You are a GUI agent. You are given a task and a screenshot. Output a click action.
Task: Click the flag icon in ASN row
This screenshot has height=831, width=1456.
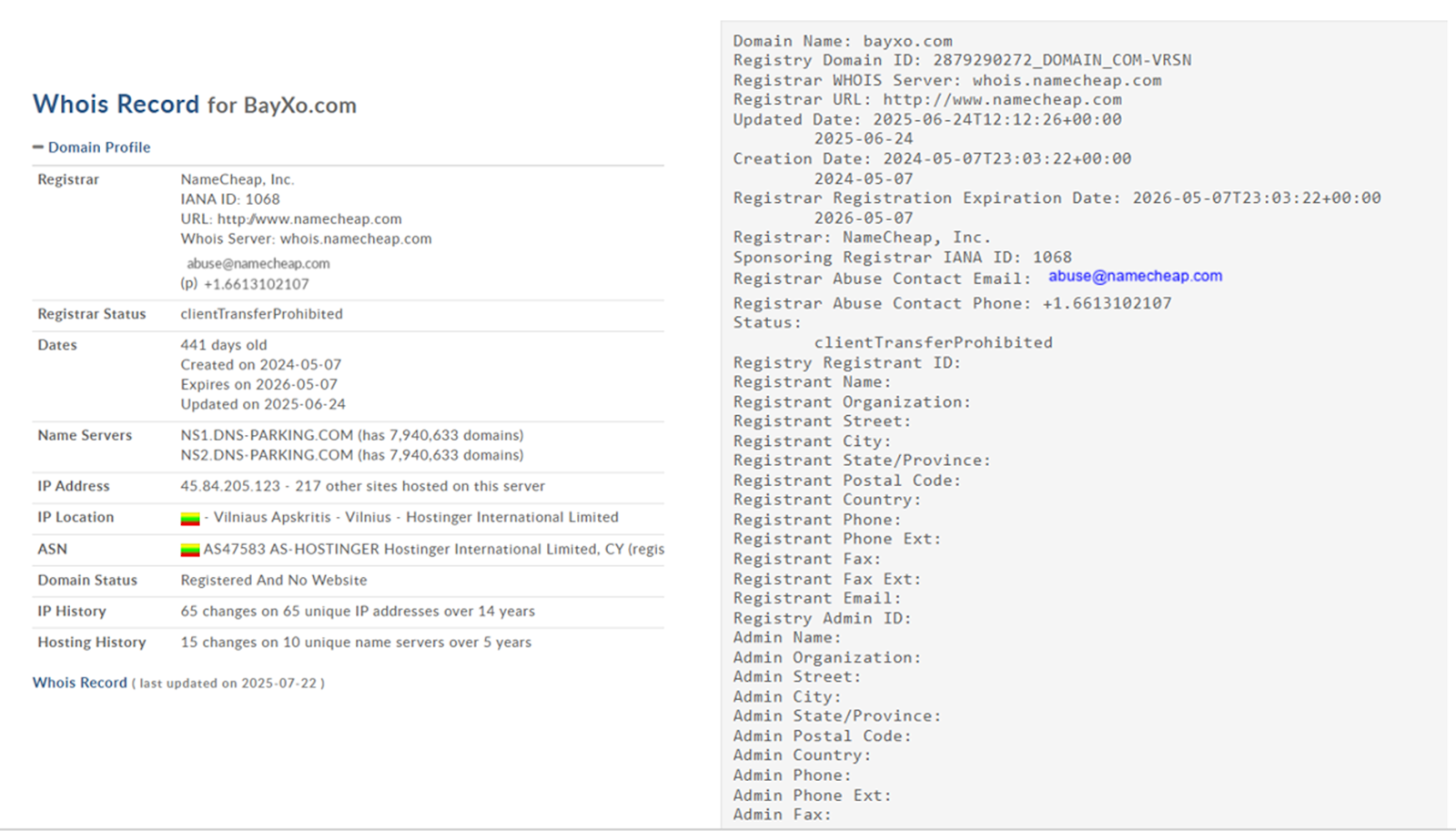click(x=190, y=550)
